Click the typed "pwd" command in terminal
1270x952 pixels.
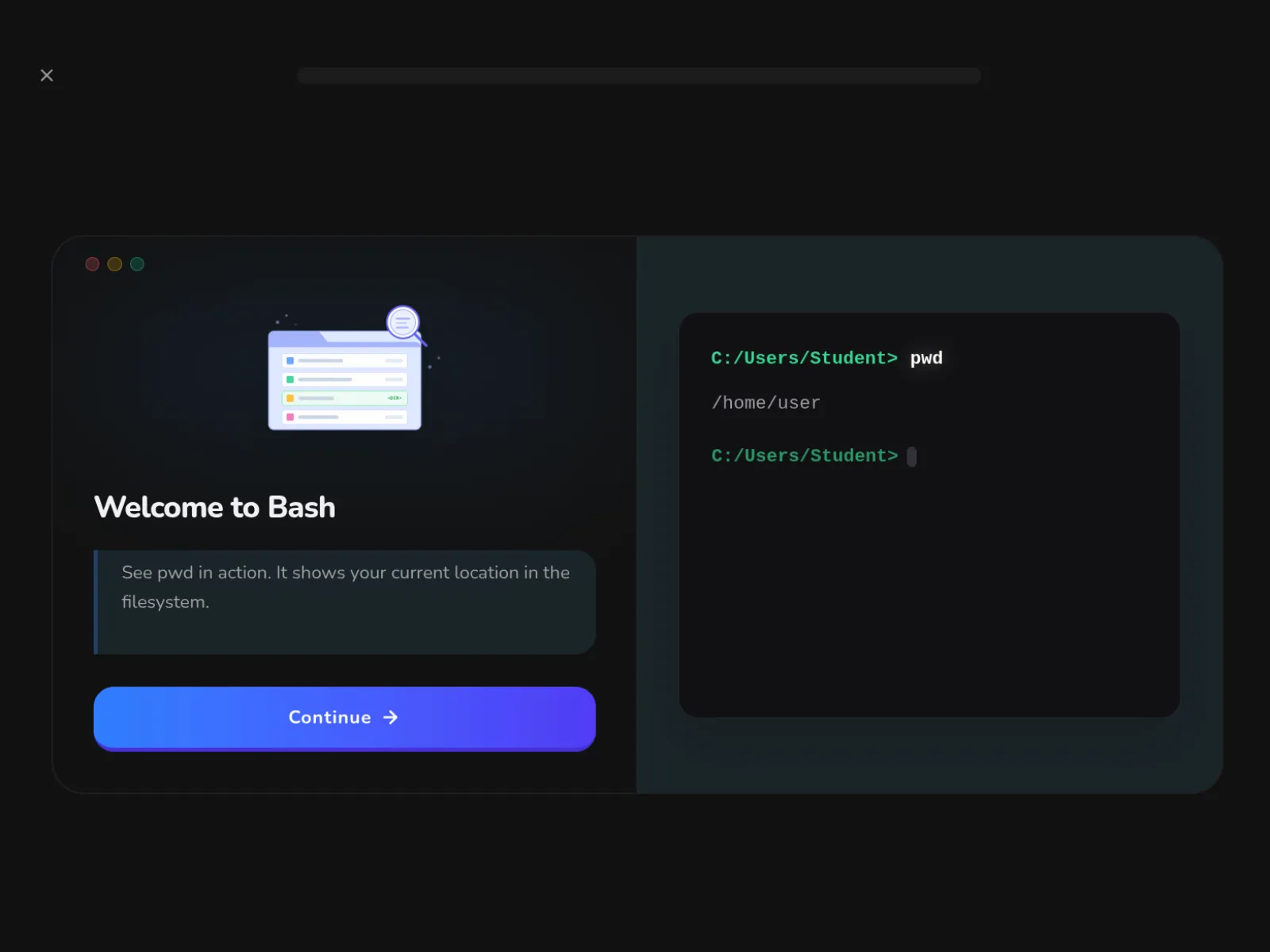tap(926, 358)
